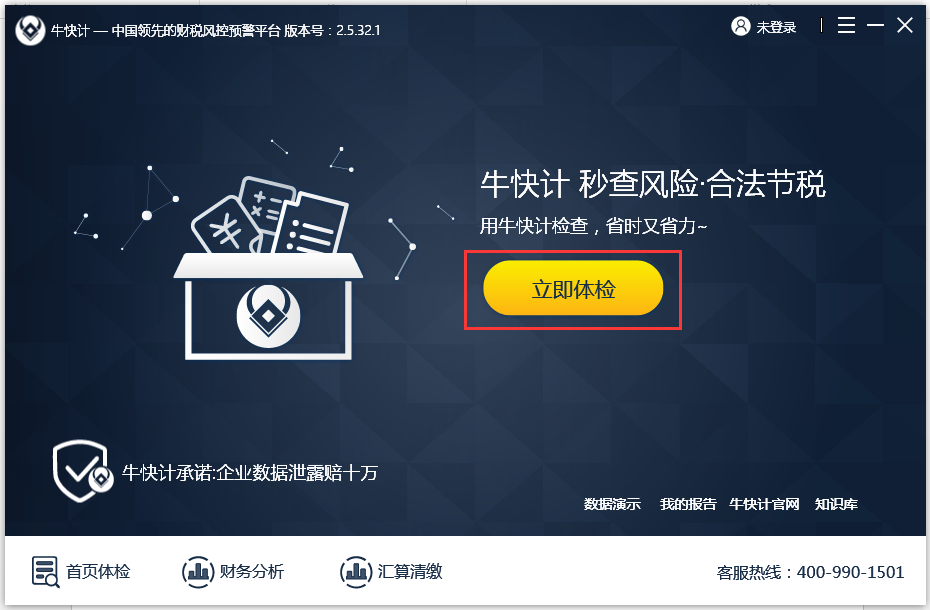Close the 牛快计 window
Viewport: 930px width, 610px height.
click(904, 25)
